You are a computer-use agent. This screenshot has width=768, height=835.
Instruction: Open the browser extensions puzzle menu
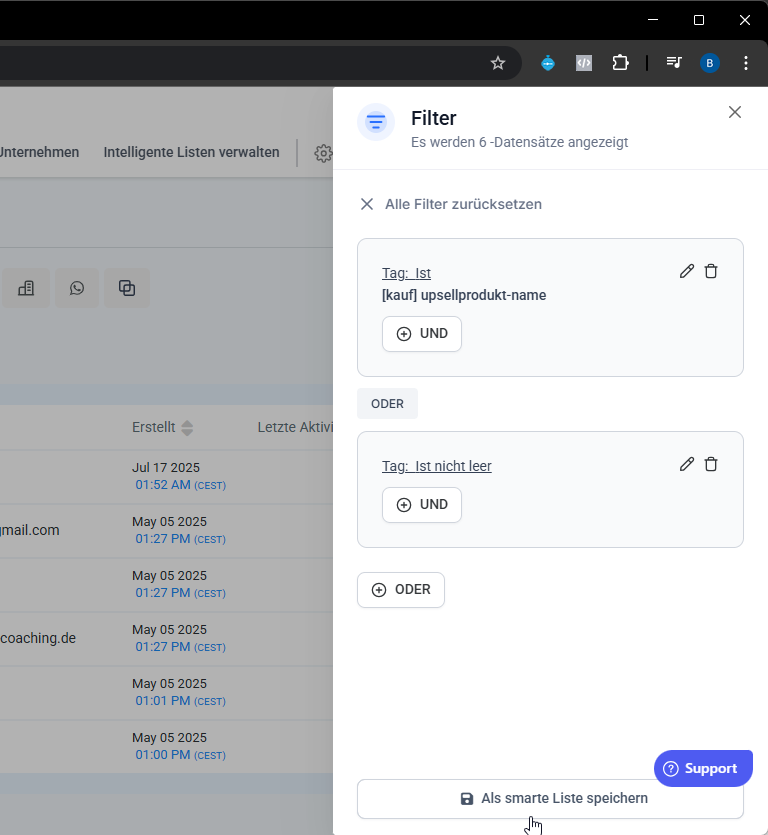[620, 63]
